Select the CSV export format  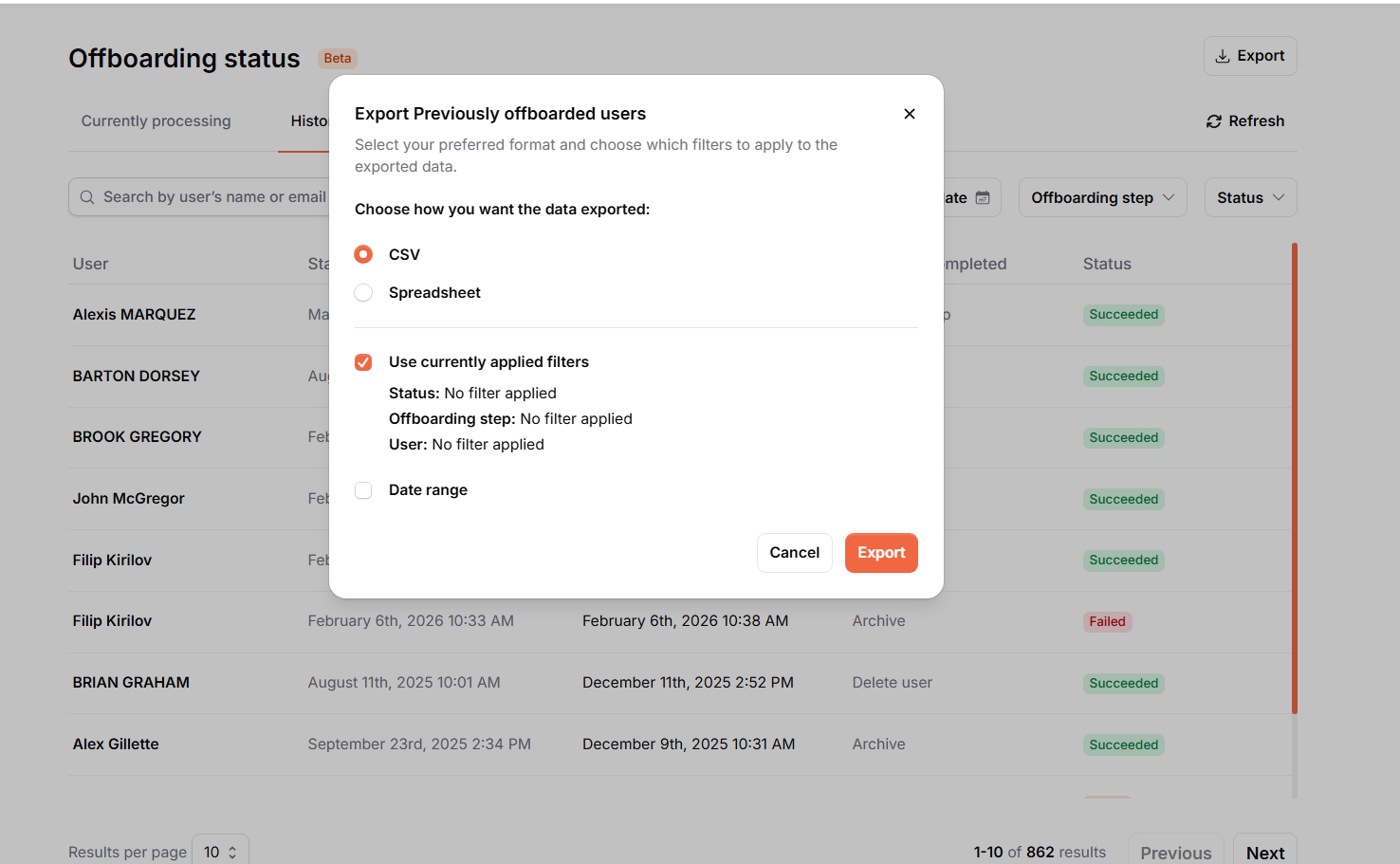click(363, 254)
